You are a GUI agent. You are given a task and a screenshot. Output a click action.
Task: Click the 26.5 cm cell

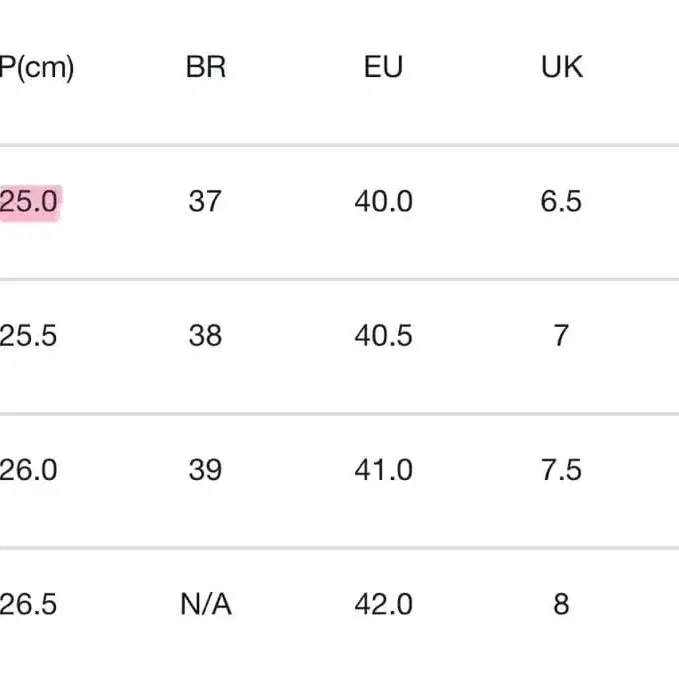29,604
